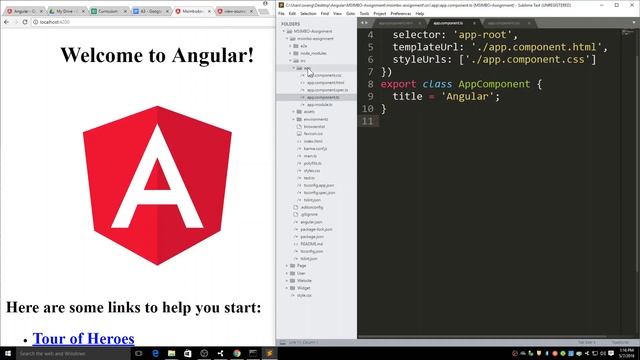Switch to Google Chrome on the taskbar
This screenshot has width=640, height=360.
(237, 353)
